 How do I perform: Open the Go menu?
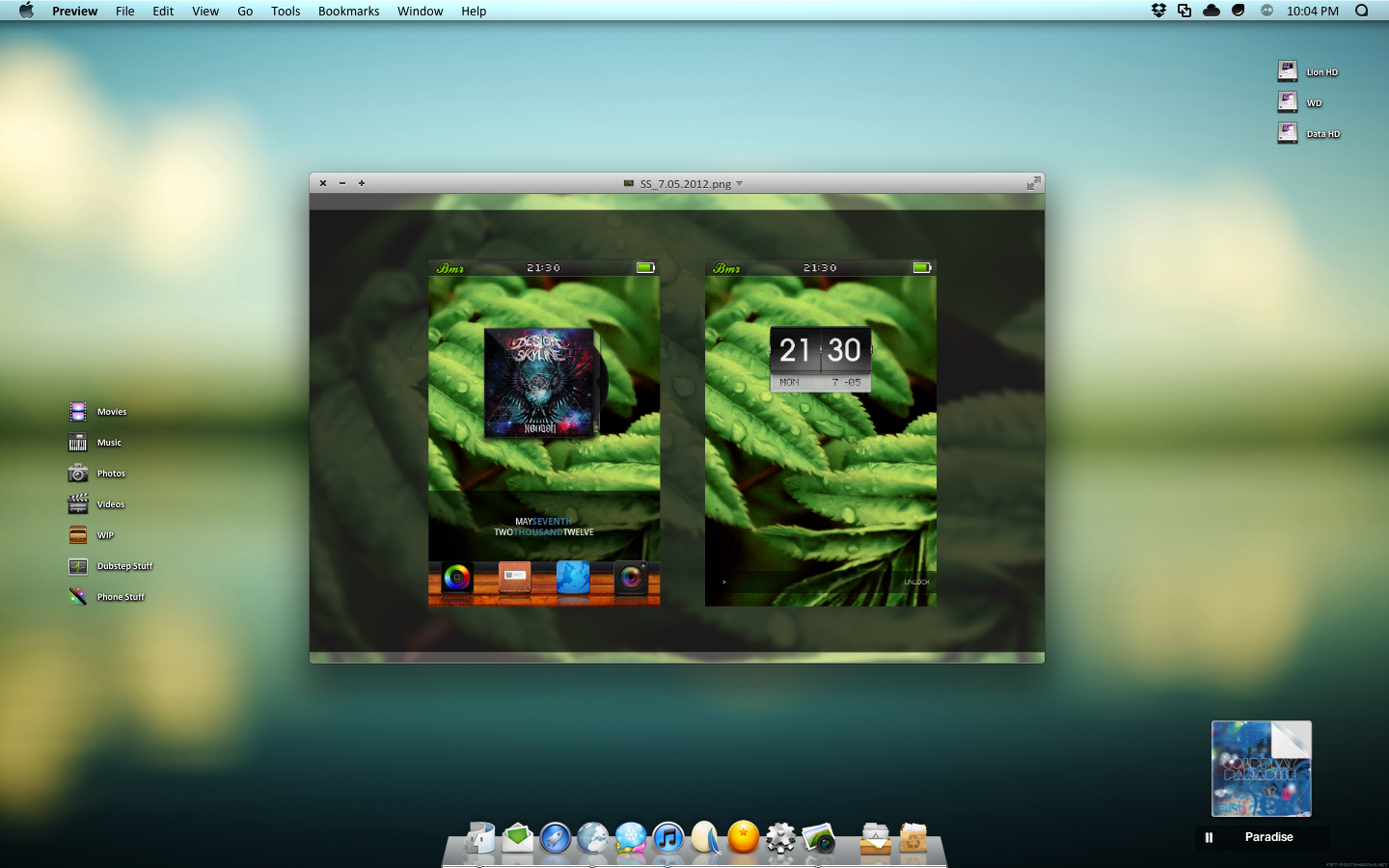pyautogui.click(x=245, y=11)
